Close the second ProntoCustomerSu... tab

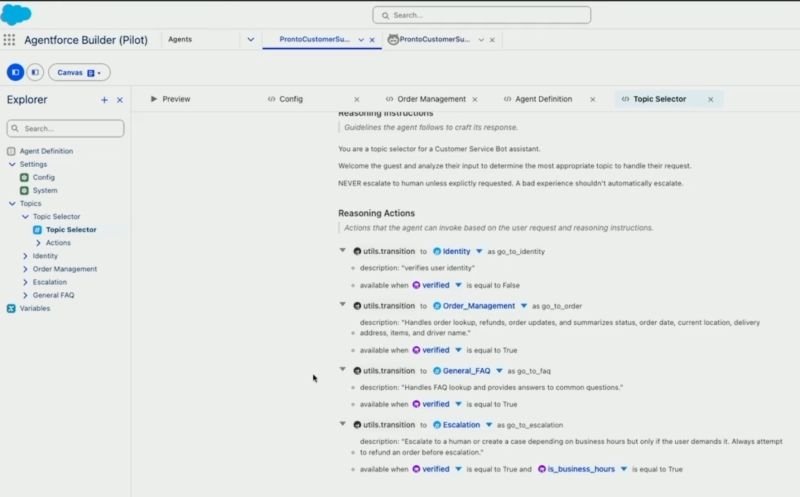(x=492, y=40)
